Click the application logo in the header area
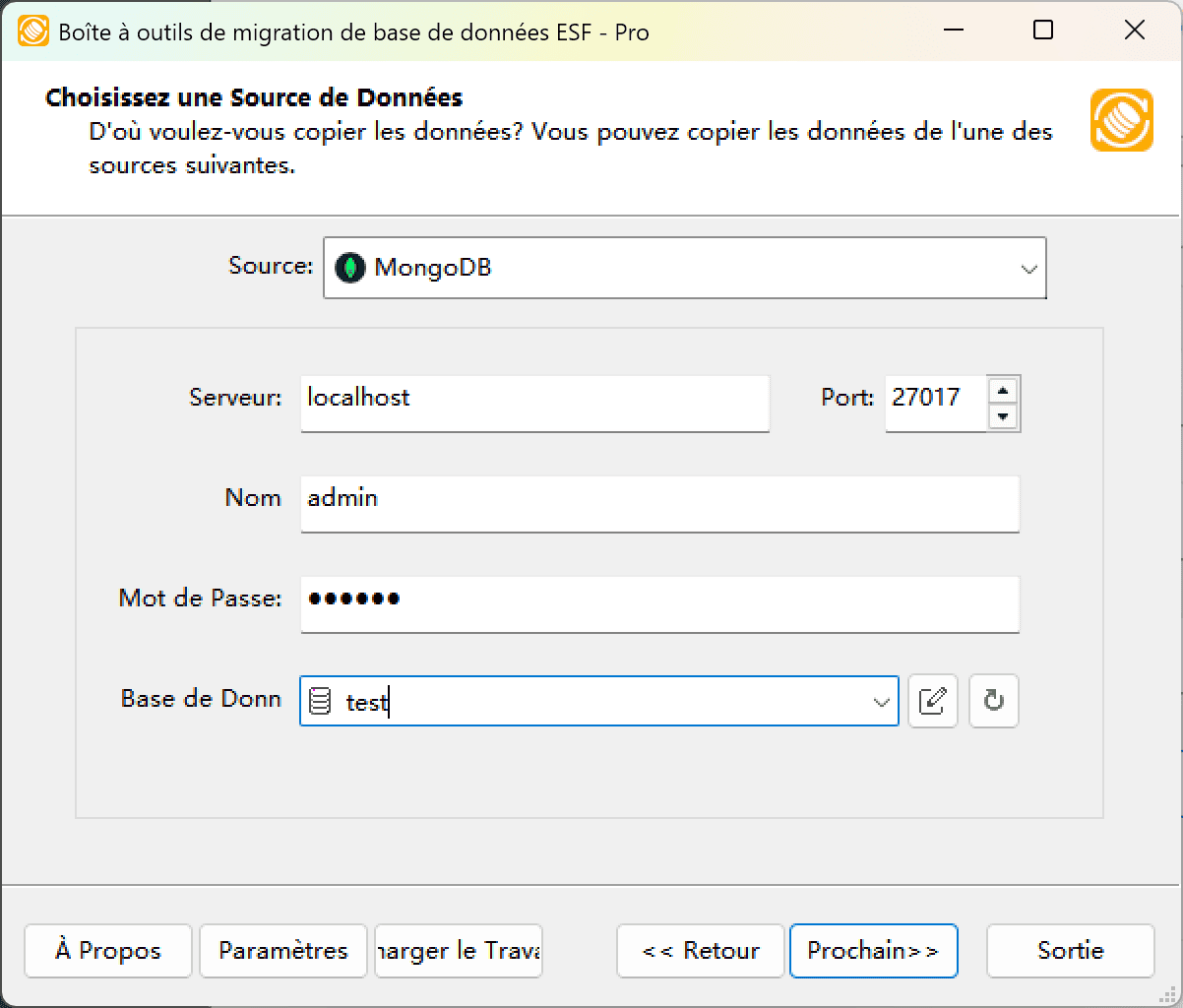 tap(1120, 120)
